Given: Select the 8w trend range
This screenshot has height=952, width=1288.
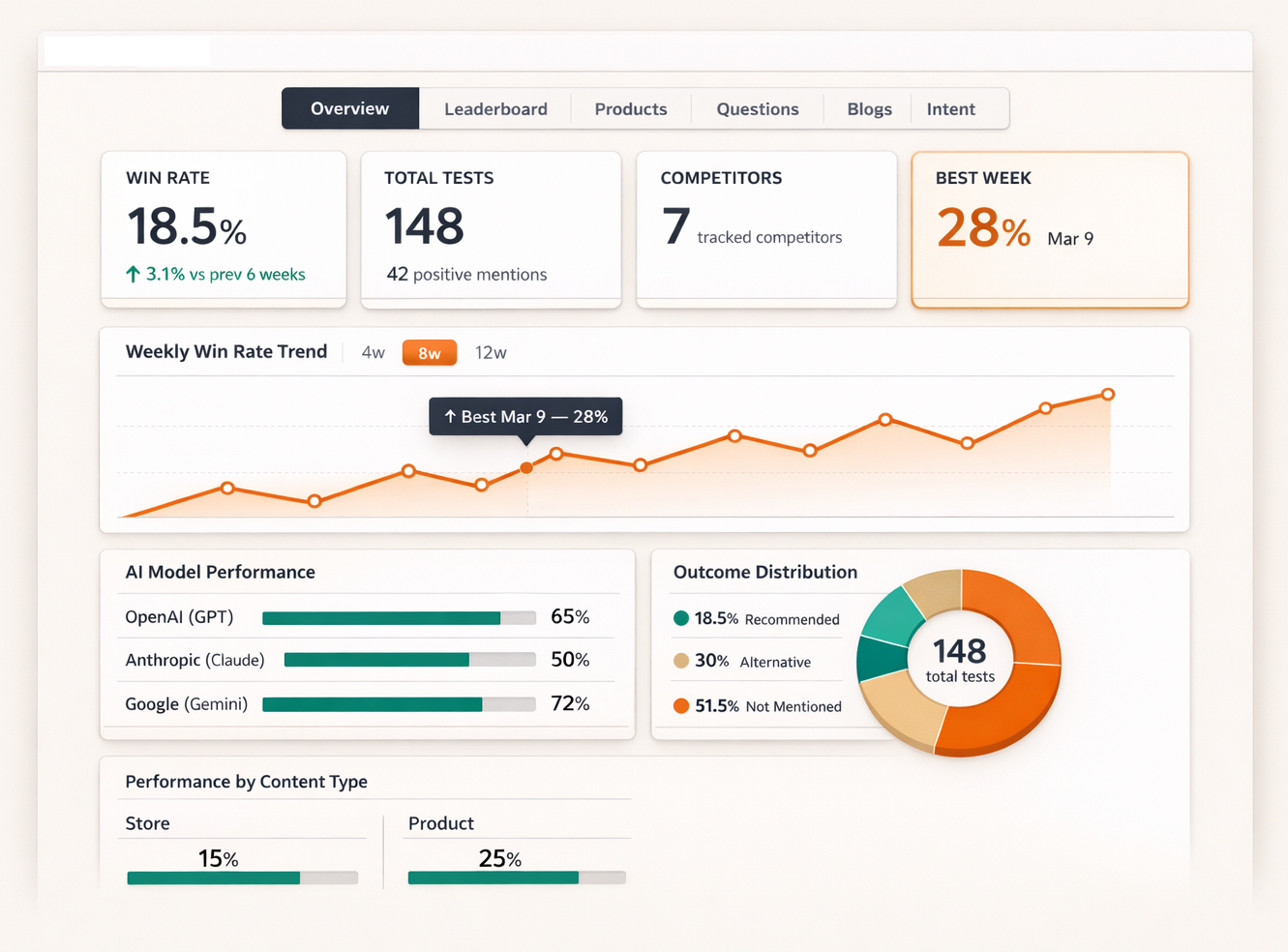Looking at the screenshot, I should tap(429, 353).
